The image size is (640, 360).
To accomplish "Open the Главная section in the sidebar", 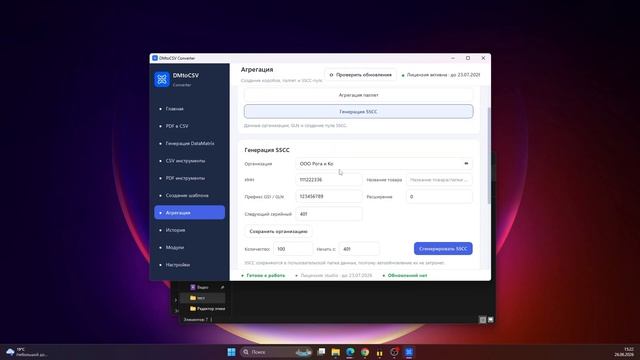I will tap(189, 109).
